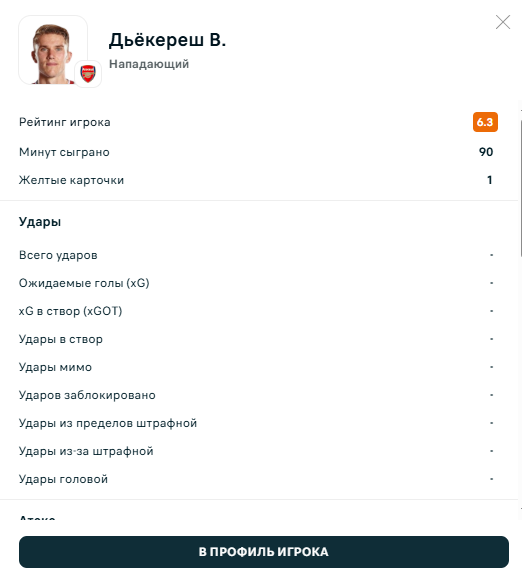Click the orange 6.3 rating badge

pos(485,122)
